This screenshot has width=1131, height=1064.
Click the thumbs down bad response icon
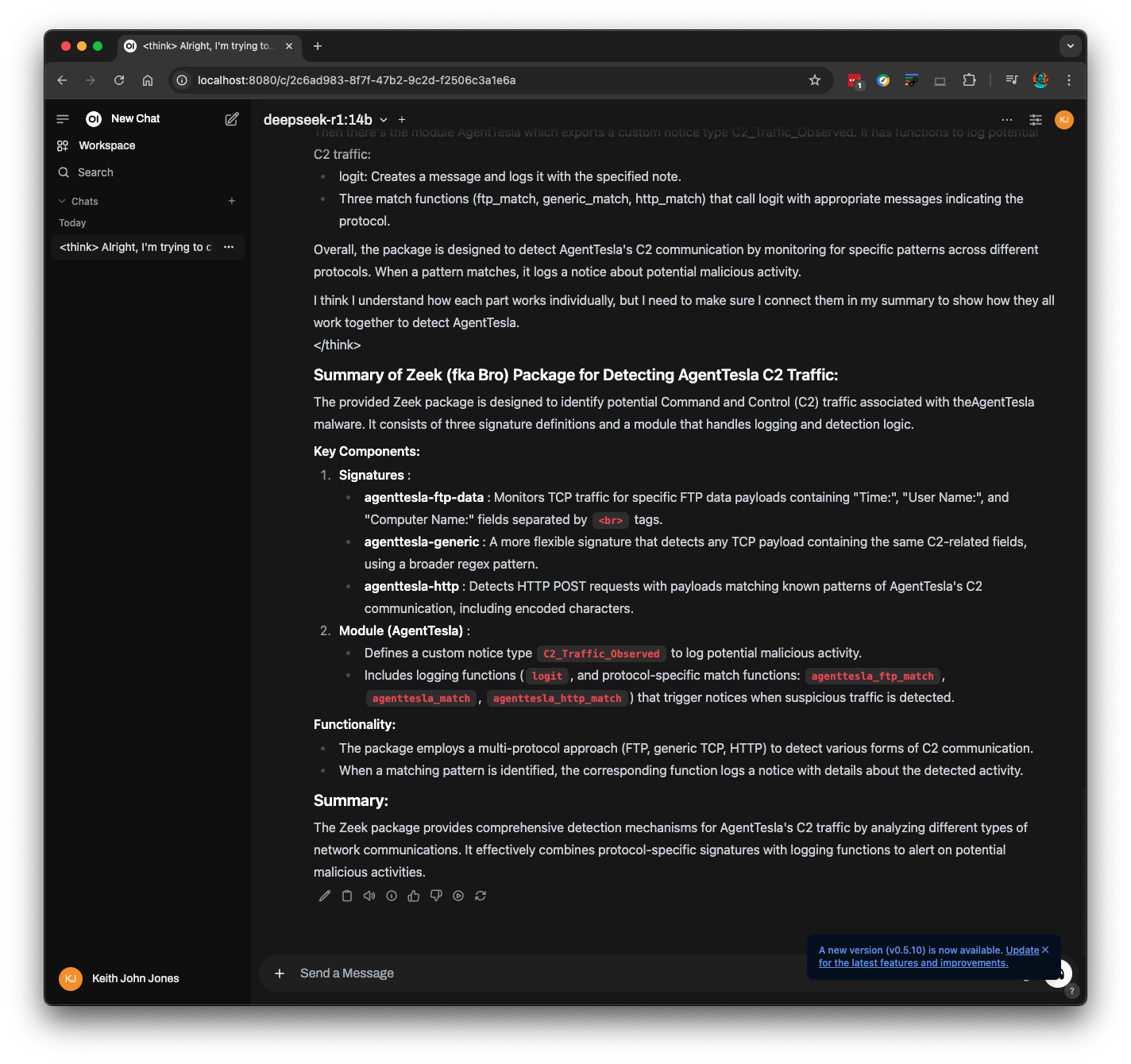(436, 896)
